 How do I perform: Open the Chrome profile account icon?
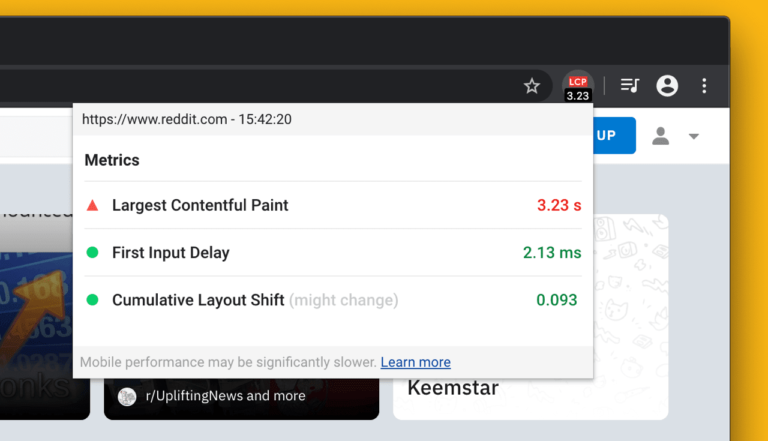pos(667,86)
